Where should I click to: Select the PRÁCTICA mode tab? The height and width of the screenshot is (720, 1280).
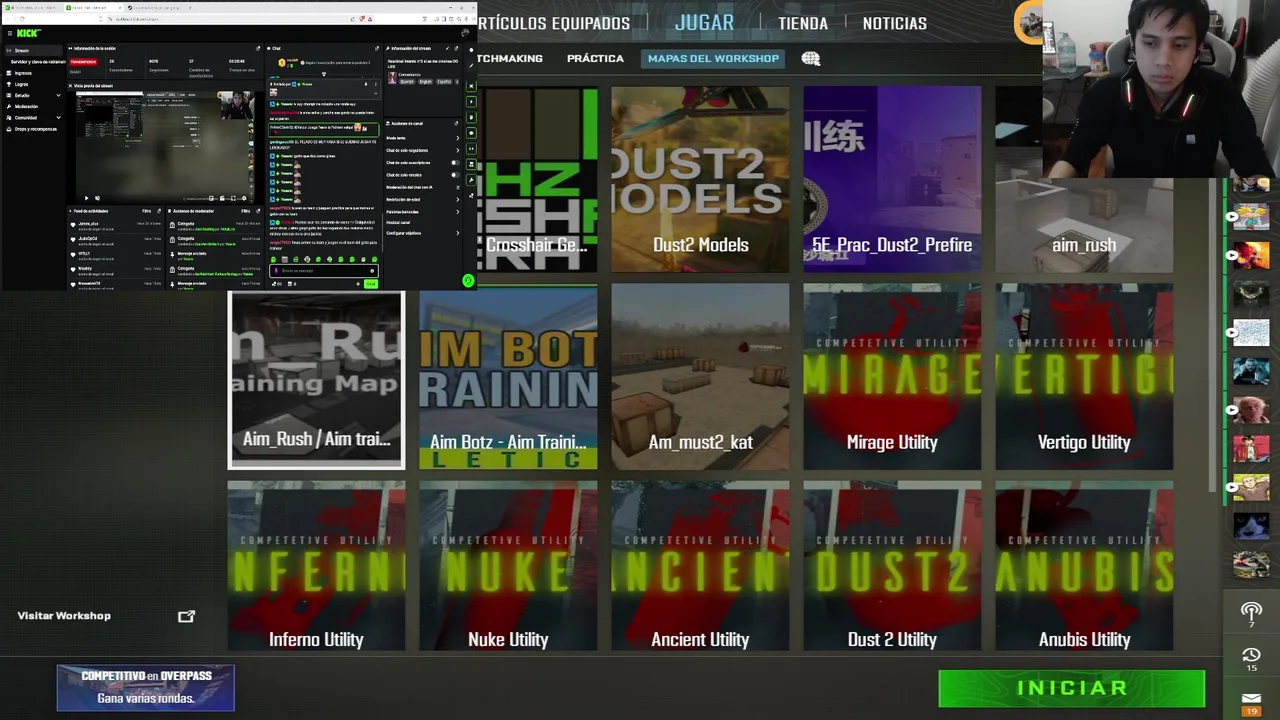(595, 58)
